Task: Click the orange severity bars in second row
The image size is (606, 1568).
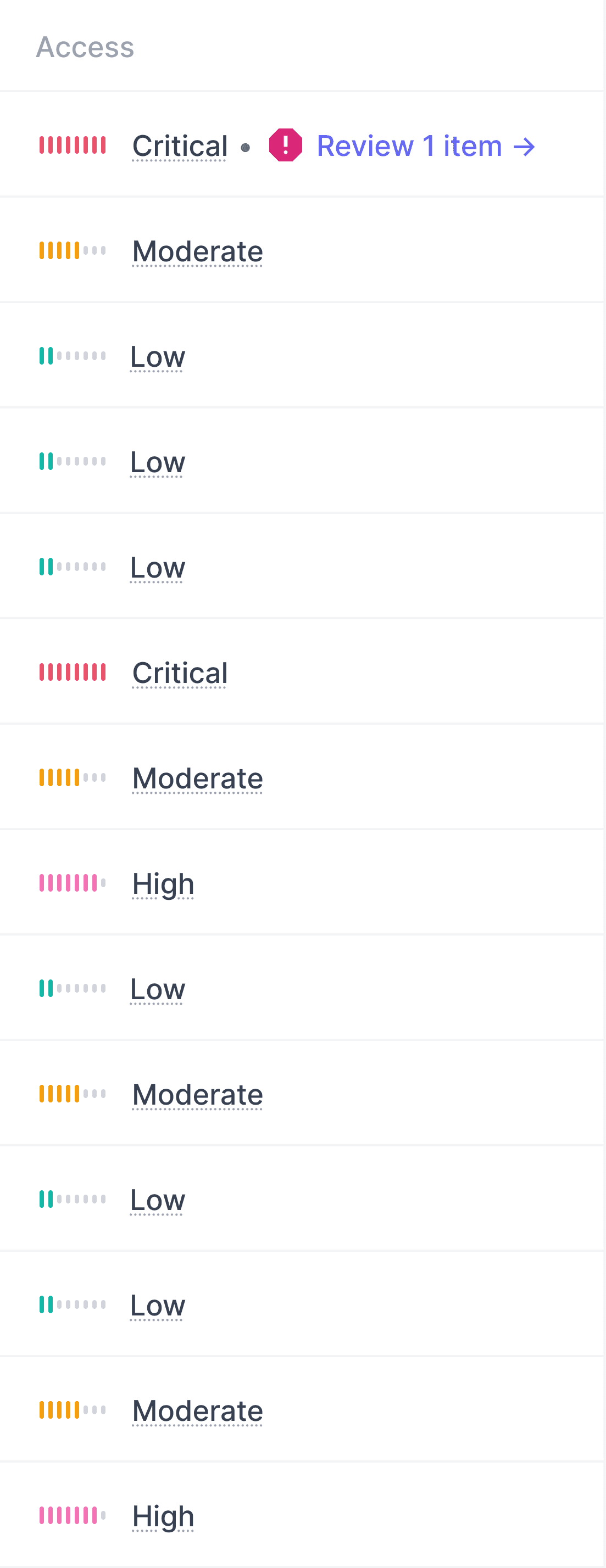Action: coord(73,251)
